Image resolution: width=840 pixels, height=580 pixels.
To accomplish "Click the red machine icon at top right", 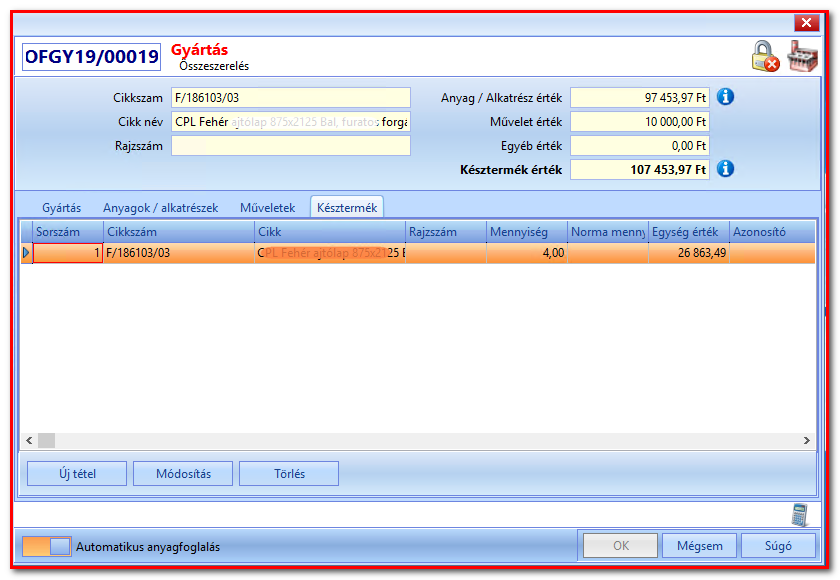I will pyautogui.click(x=802, y=56).
